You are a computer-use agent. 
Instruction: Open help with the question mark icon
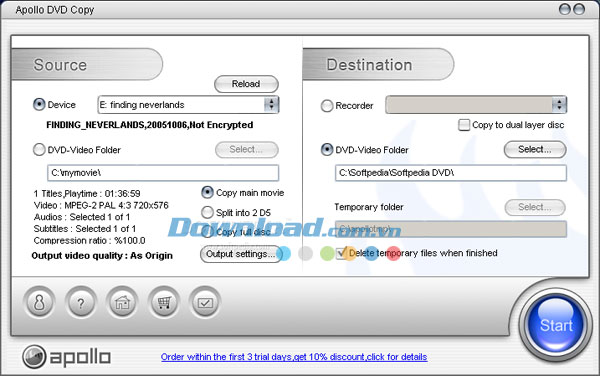click(x=80, y=303)
